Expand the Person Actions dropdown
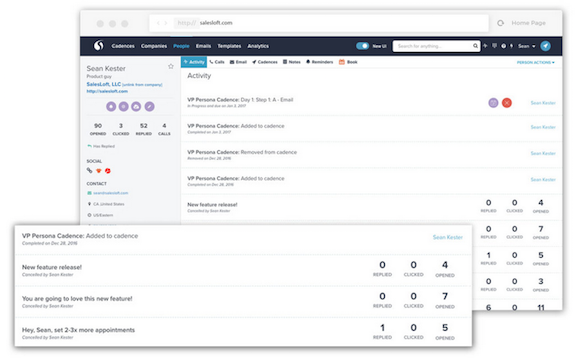 (x=536, y=62)
